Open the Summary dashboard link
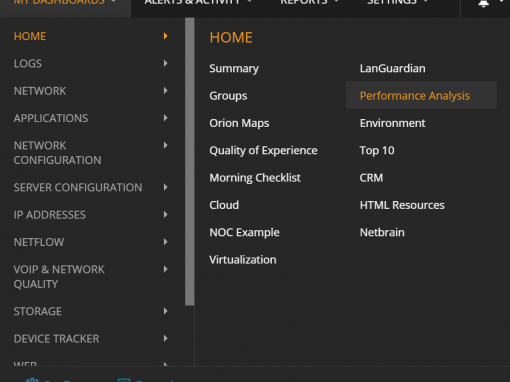Screen dimensions: 510x382 click(234, 69)
